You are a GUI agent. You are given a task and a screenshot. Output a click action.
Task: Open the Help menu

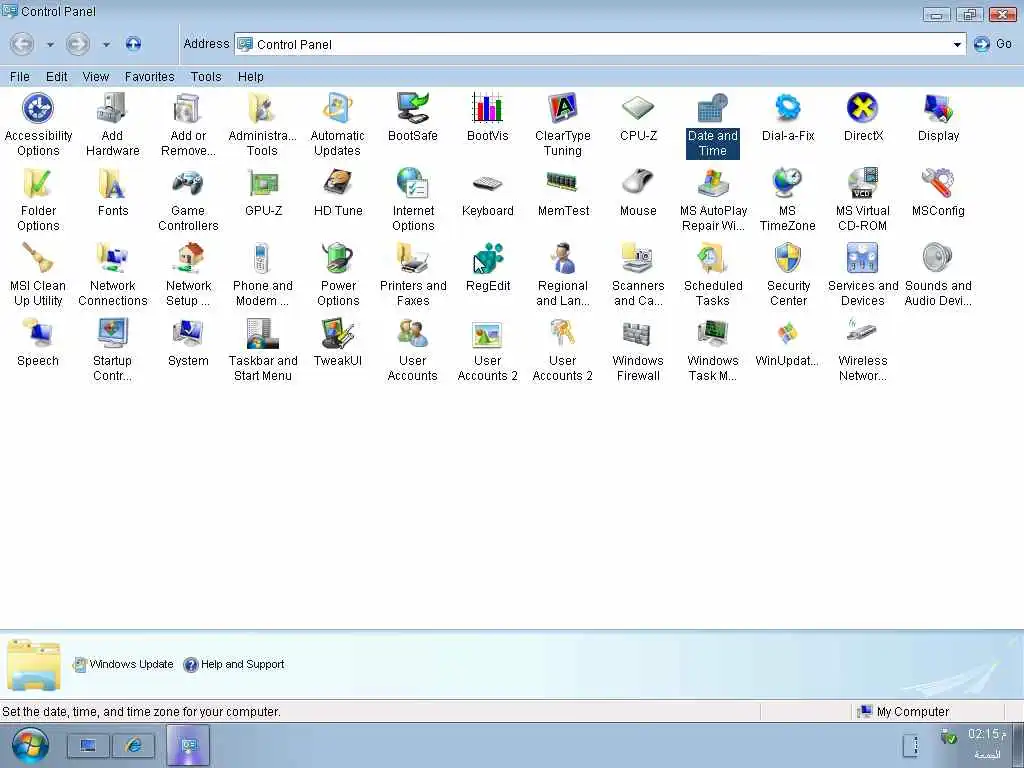(250, 77)
